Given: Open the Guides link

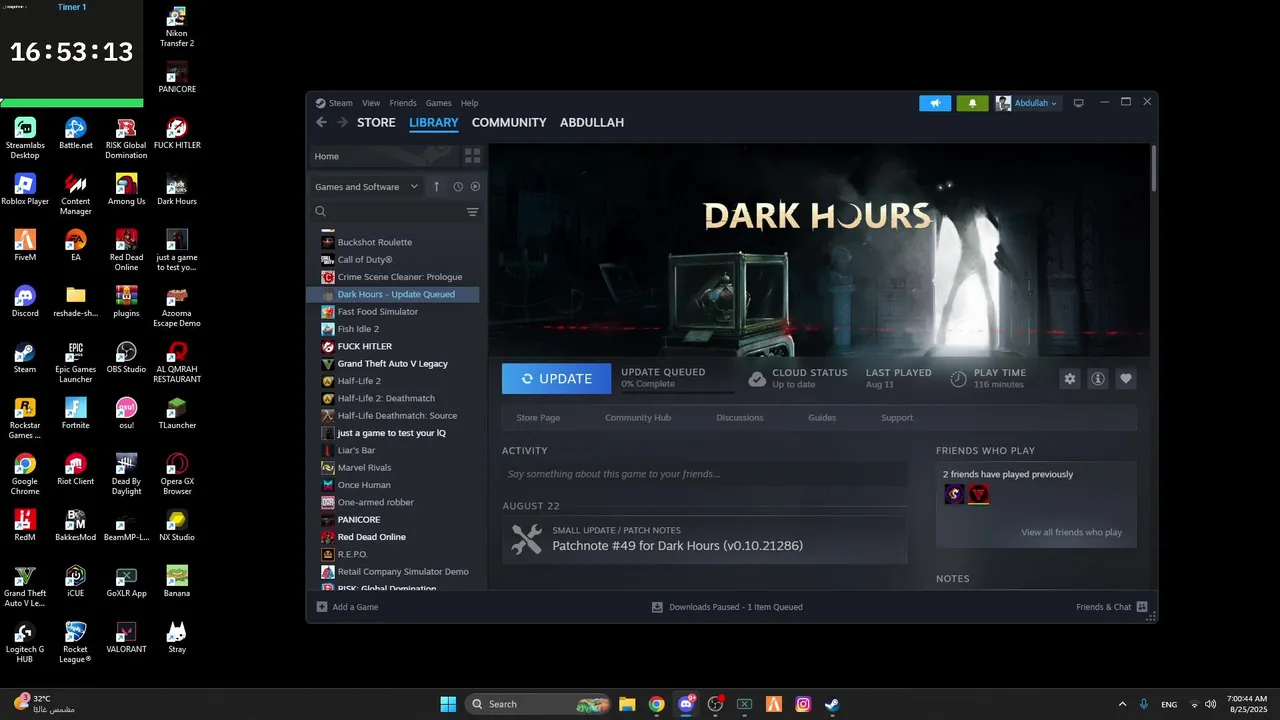Looking at the screenshot, I should click(x=822, y=418).
